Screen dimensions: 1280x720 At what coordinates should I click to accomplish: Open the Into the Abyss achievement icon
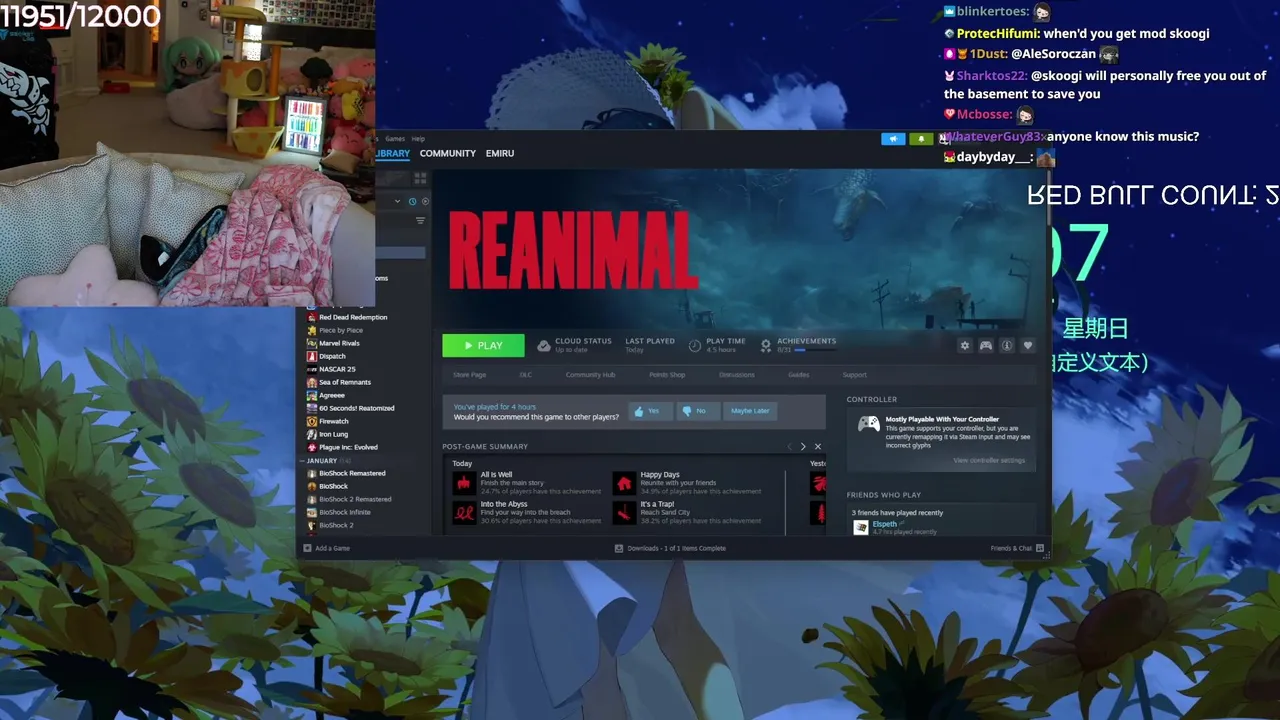(x=464, y=513)
